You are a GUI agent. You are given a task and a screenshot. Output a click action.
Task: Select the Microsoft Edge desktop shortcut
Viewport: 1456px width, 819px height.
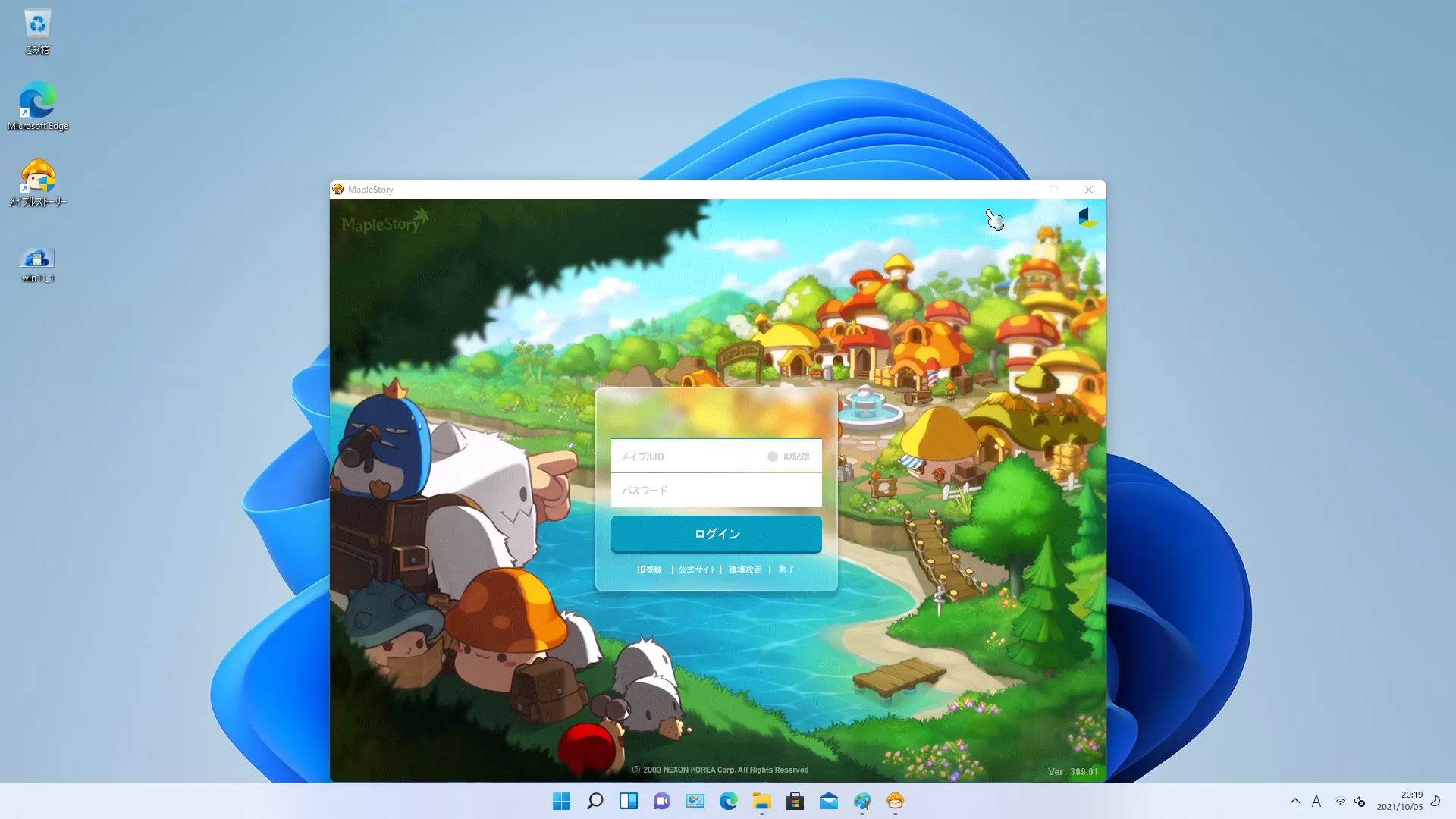tap(37, 107)
